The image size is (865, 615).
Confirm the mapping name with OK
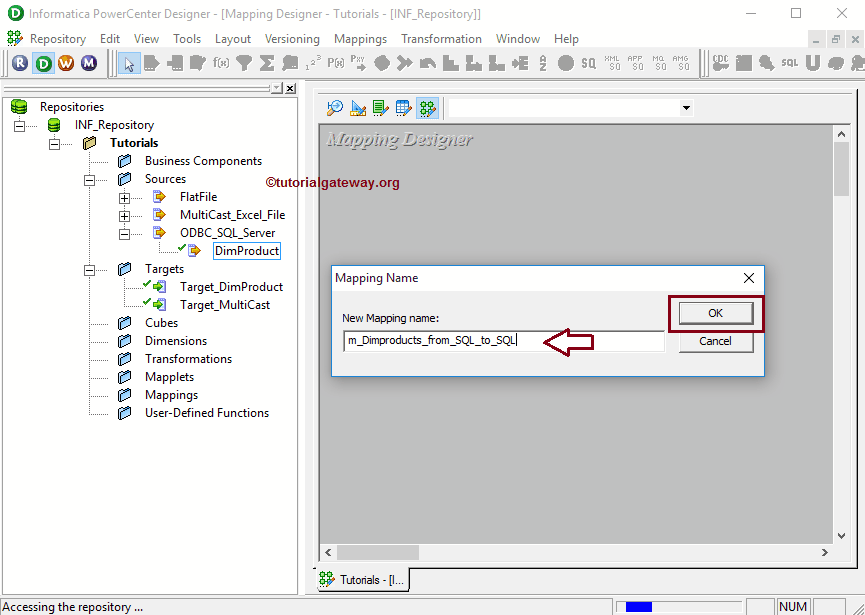(x=716, y=313)
